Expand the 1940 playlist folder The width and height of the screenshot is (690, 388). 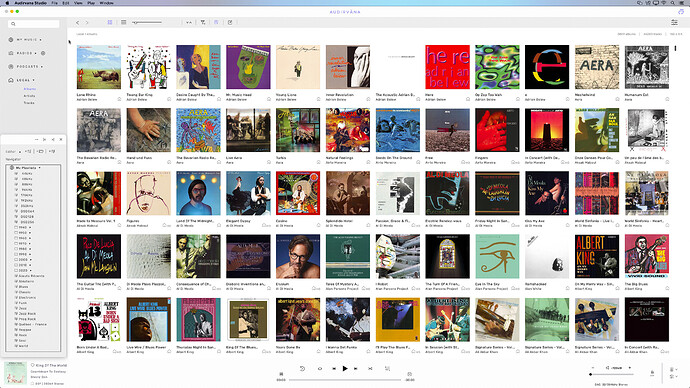[x=30, y=227]
